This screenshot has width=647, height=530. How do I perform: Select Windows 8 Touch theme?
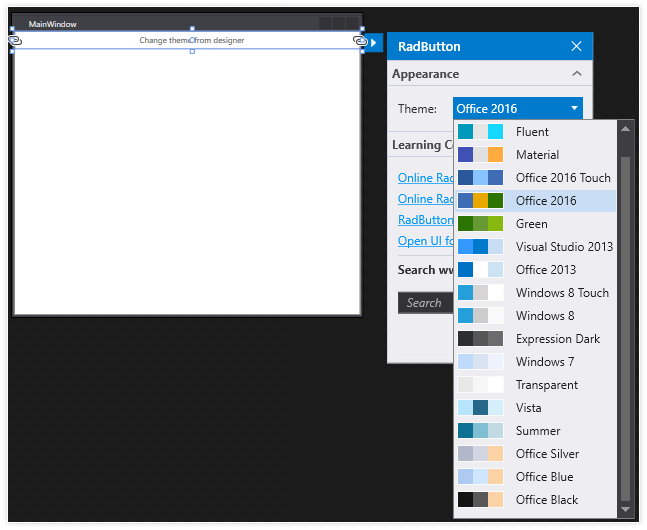point(536,293)
